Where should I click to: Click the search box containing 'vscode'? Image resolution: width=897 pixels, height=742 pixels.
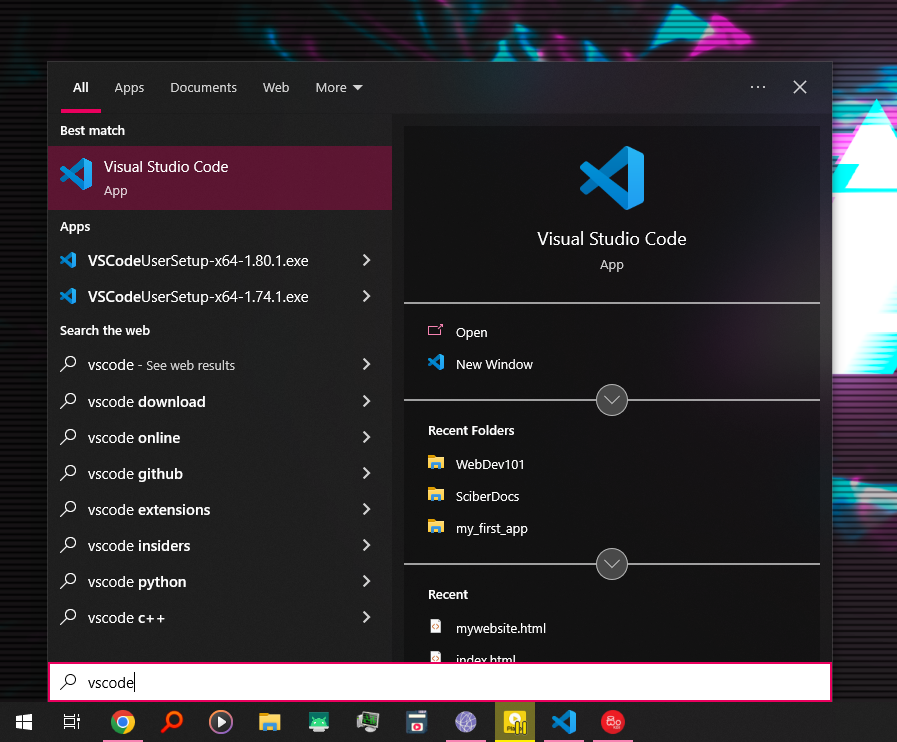(440, 682)
